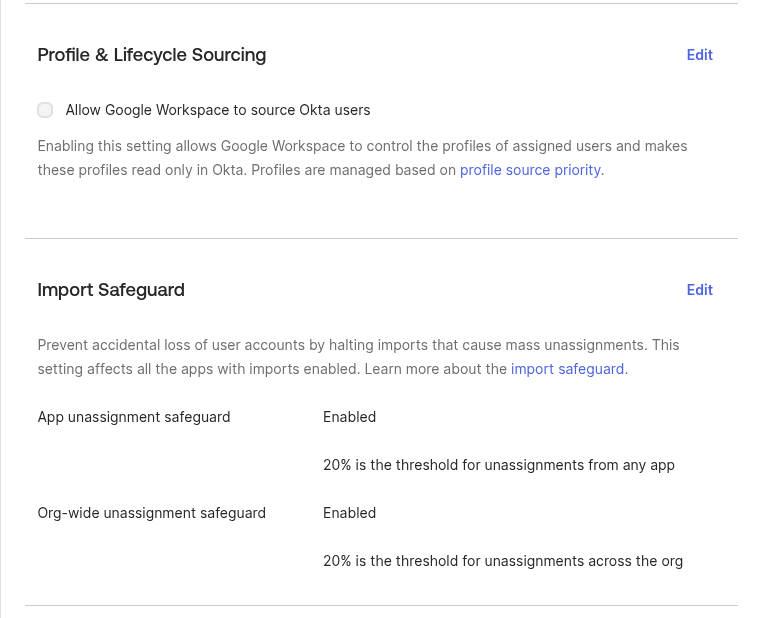
Task: Click the Profile & Lifecycle Sourcing heading
Action: click(152, 55)
